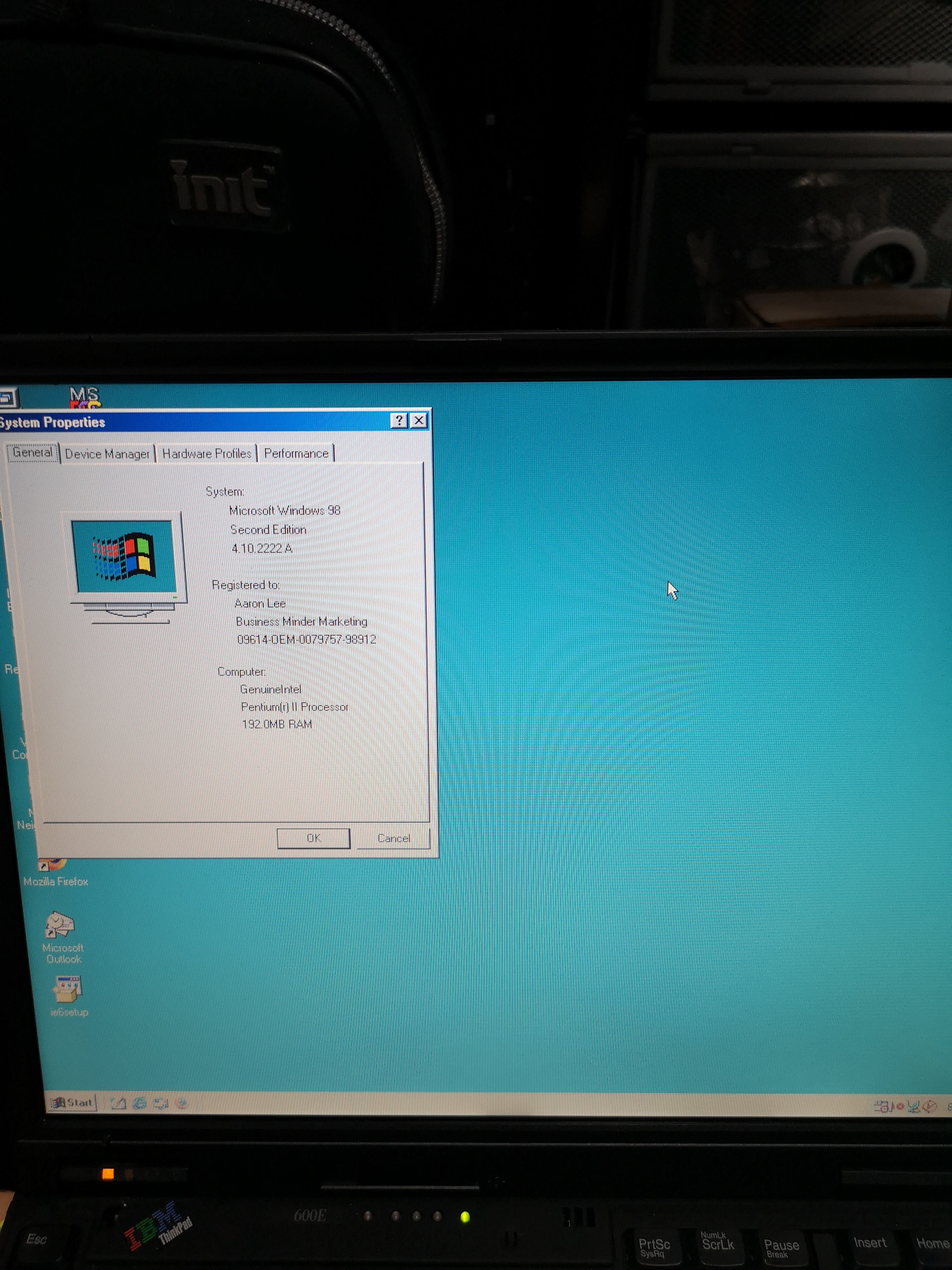952x1270 pixels.
Task: Click the version "4.10.2222 A"
Action: (x=262, y=548)
